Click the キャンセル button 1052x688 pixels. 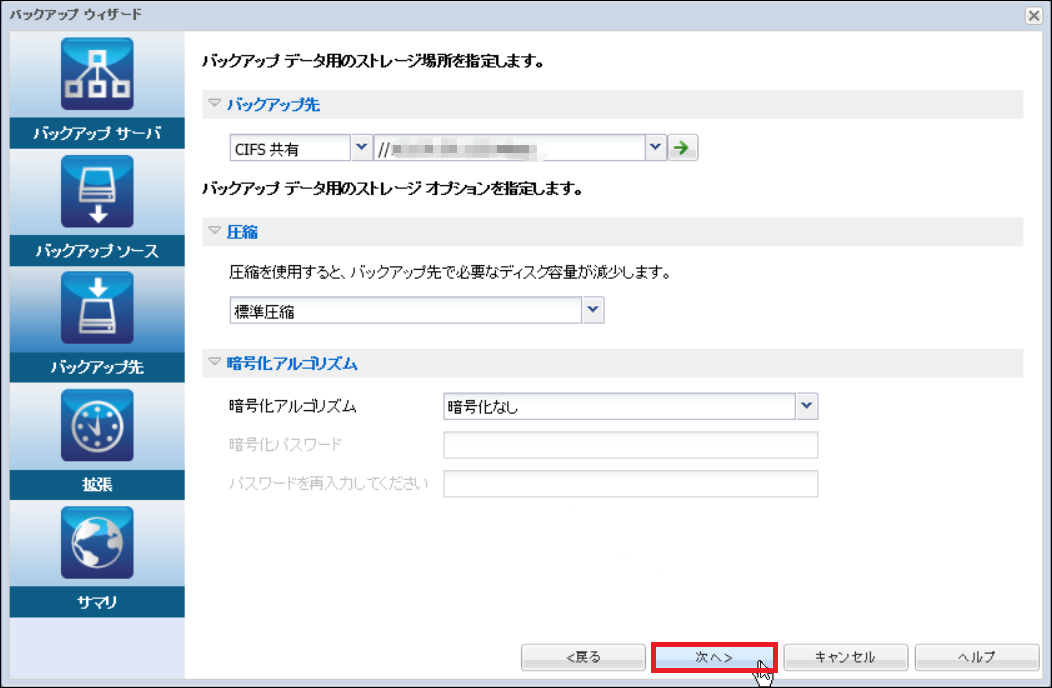(x=845, y=657)
